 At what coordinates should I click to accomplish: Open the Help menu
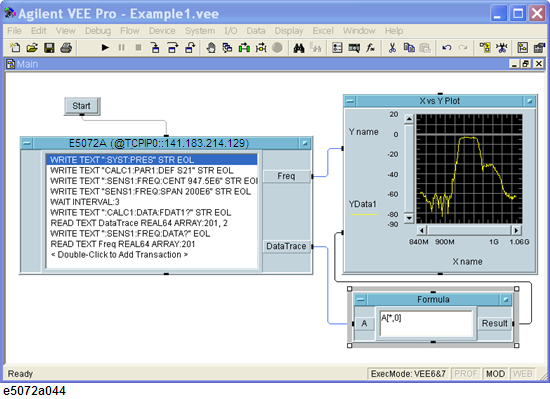point(394,31)
